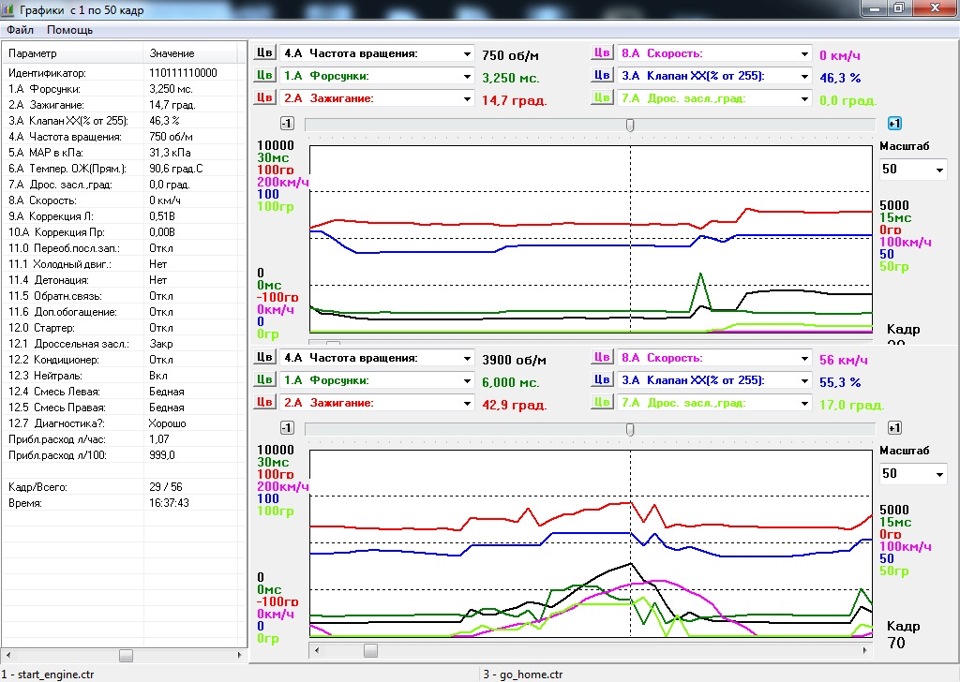Click the -1 frame button above the upper graph
960x682 pixels.
[x=287, y=123]
